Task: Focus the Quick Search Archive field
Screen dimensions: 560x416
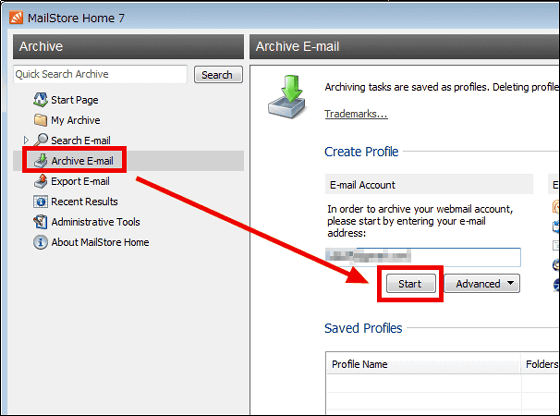Action: pyautogui.click(x=100, y=74)
